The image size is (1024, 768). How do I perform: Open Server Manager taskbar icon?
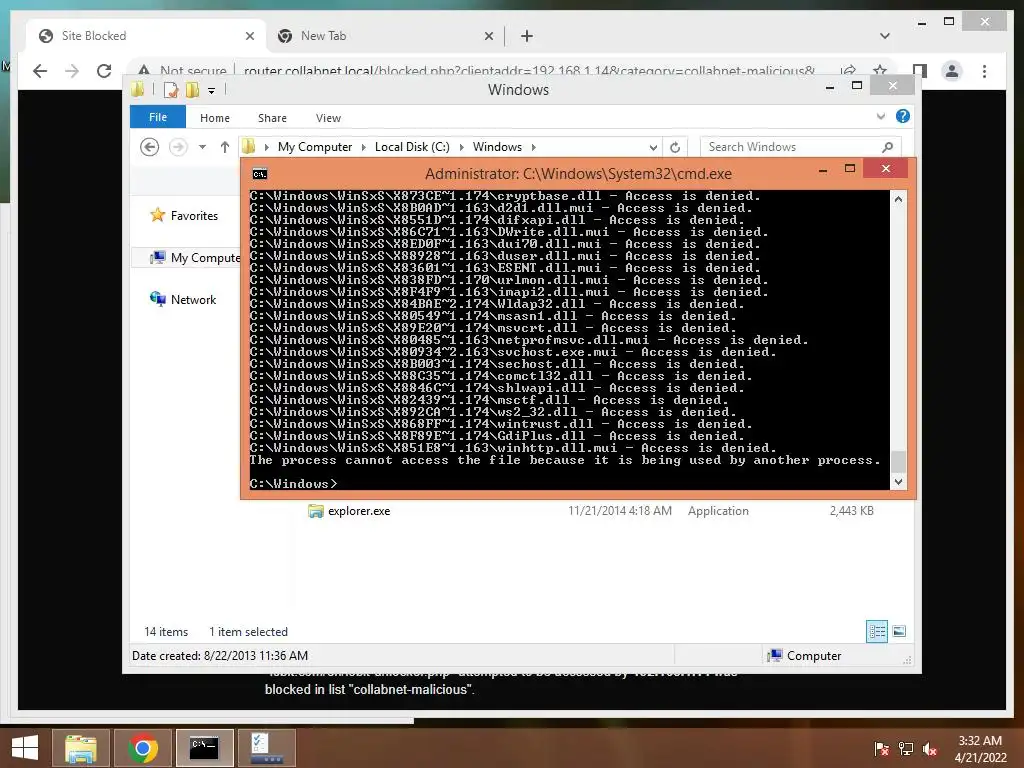(266, 748)
